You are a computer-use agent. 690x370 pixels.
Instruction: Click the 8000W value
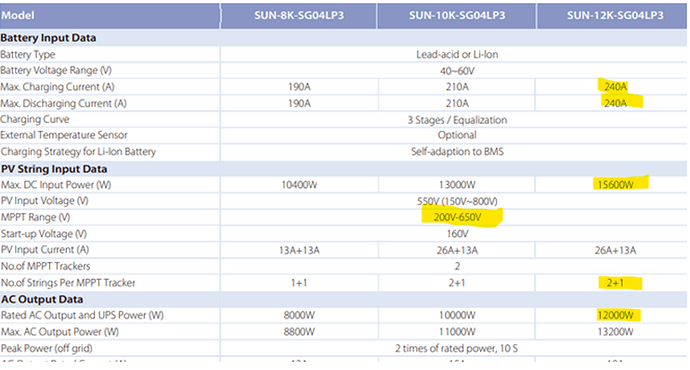point(299,315)
